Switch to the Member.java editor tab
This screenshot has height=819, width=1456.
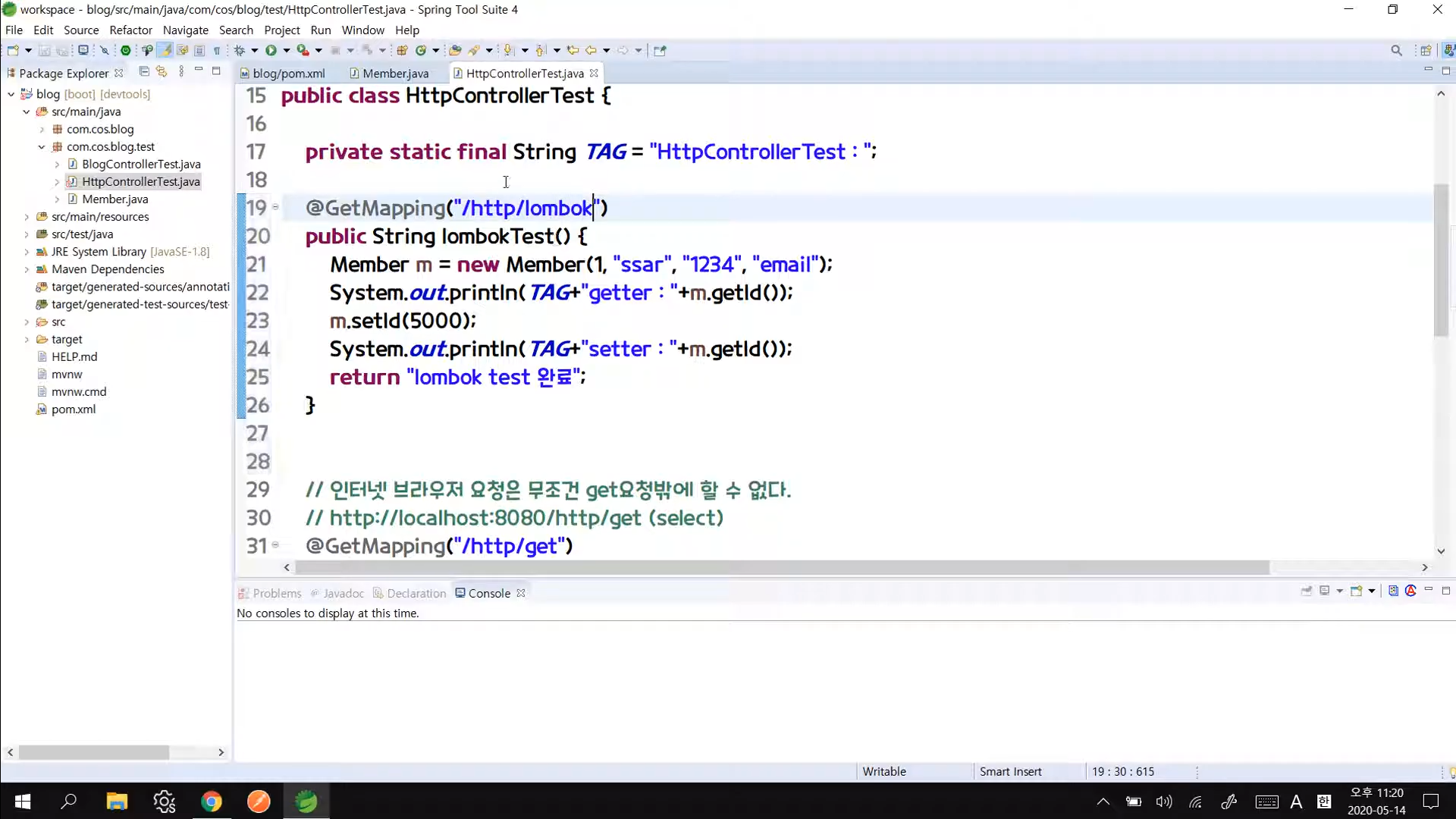coord(395,73)
